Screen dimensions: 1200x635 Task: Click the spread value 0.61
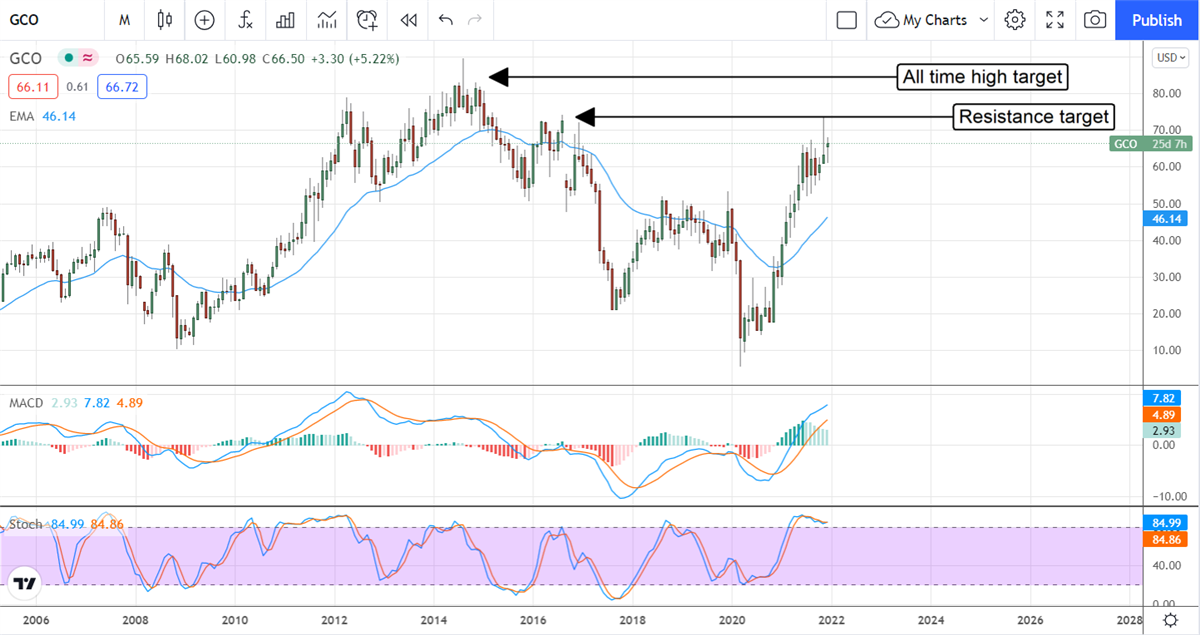(x=77, y=87)
